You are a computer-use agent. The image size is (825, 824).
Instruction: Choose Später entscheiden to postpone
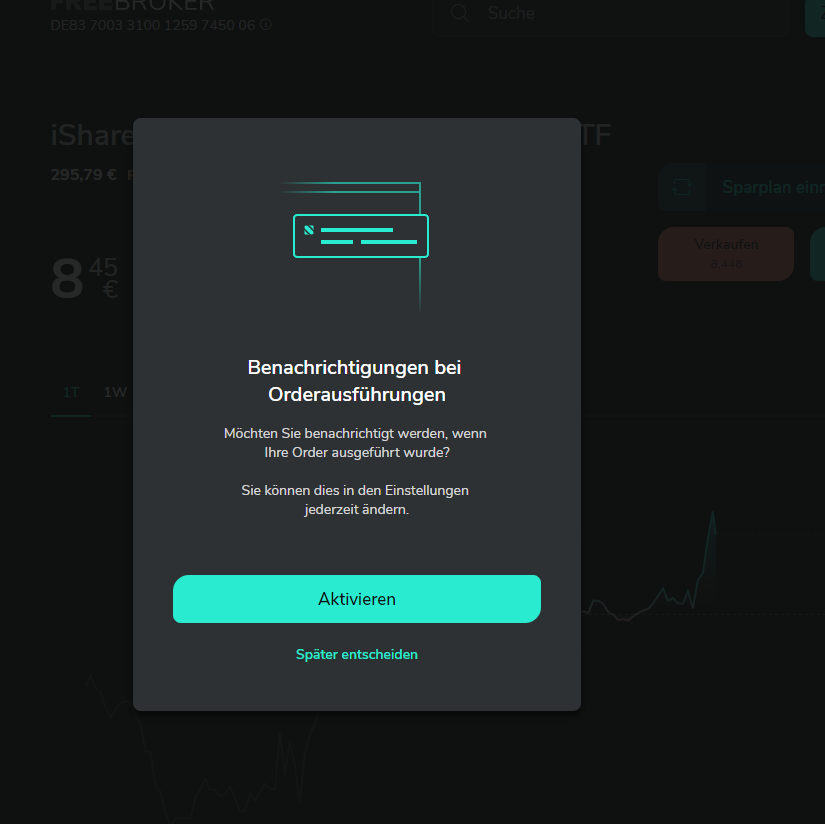[x=357, y=654]
